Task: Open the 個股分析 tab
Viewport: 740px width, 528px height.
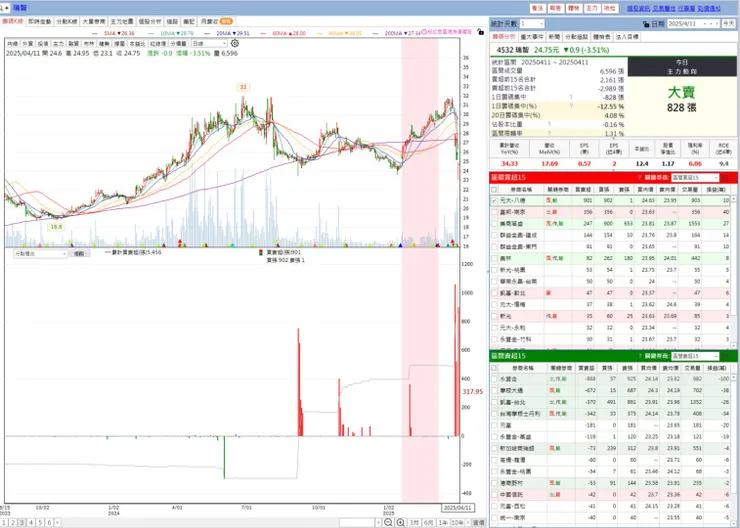Action: [150, 22]
